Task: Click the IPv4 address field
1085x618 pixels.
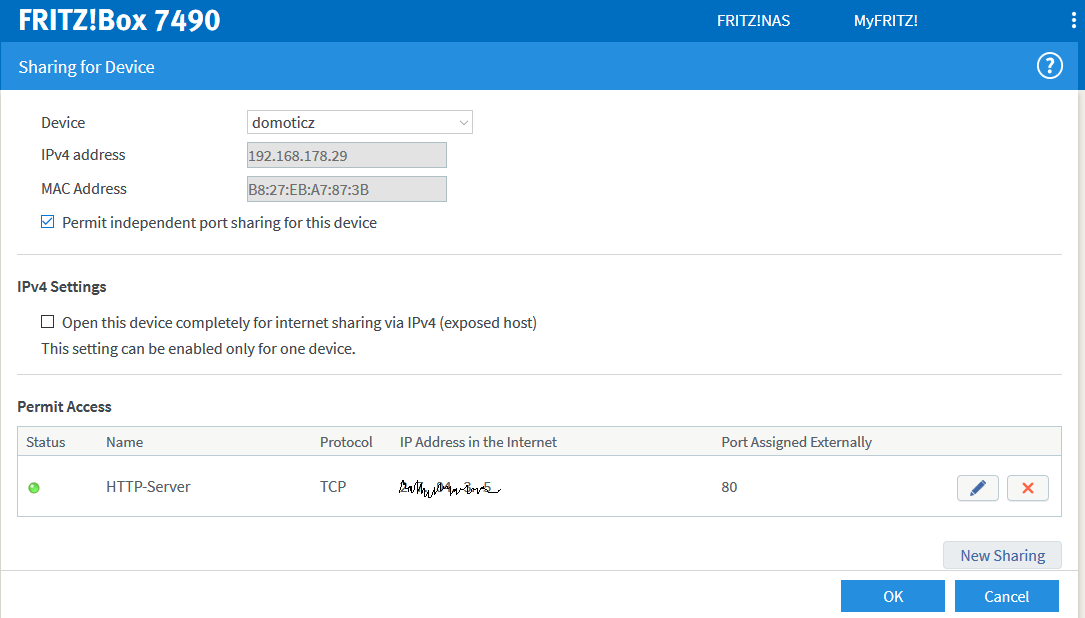Action: pos(347,155)
